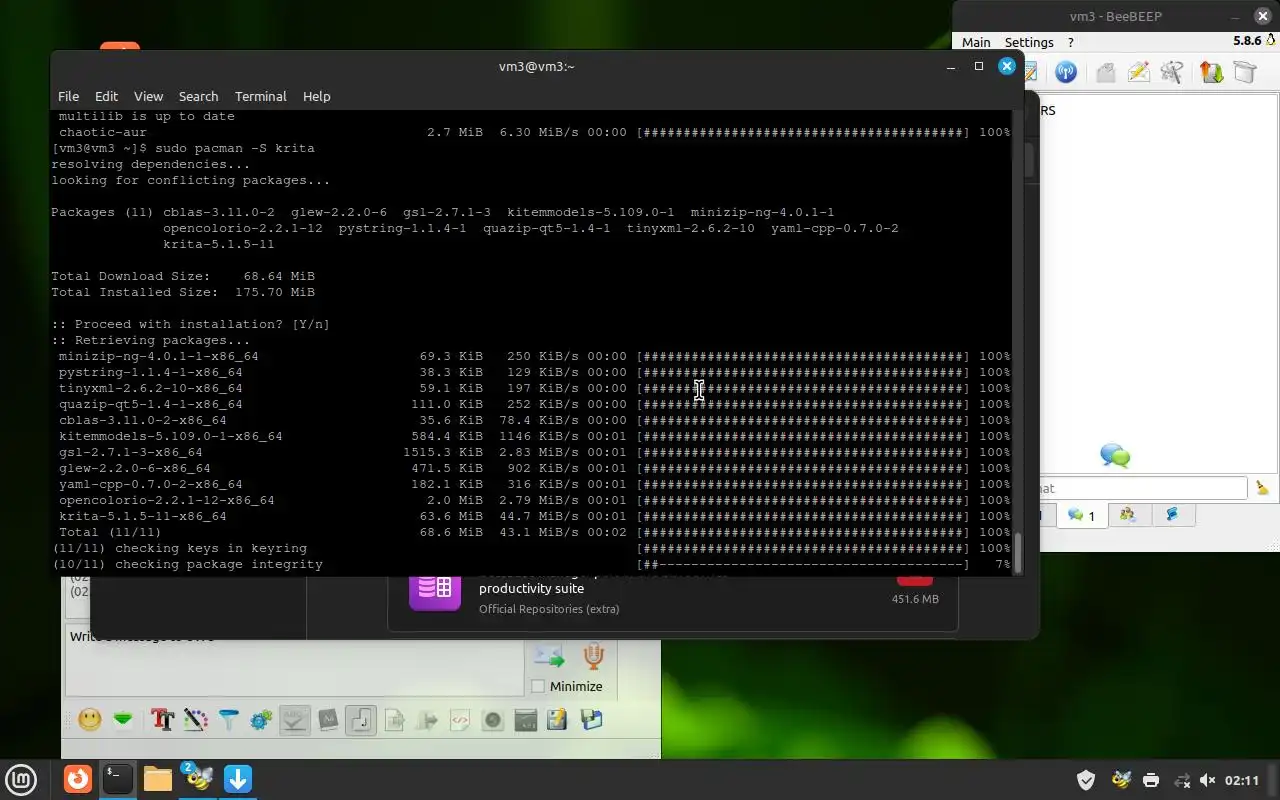The image size is (1280, 800).
Task: Open the blue download arrow app in taskbar
Action: (x=238, y=778)
